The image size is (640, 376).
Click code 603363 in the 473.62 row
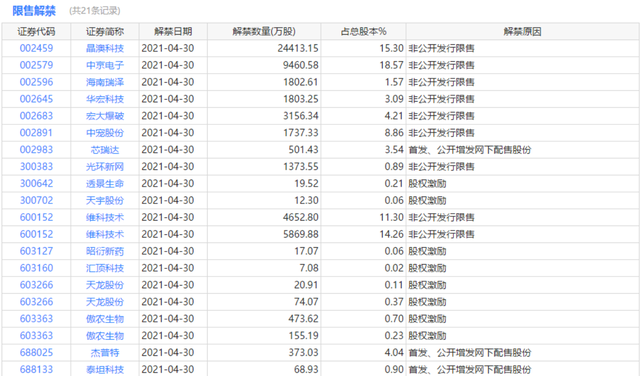tap(36, 319)
